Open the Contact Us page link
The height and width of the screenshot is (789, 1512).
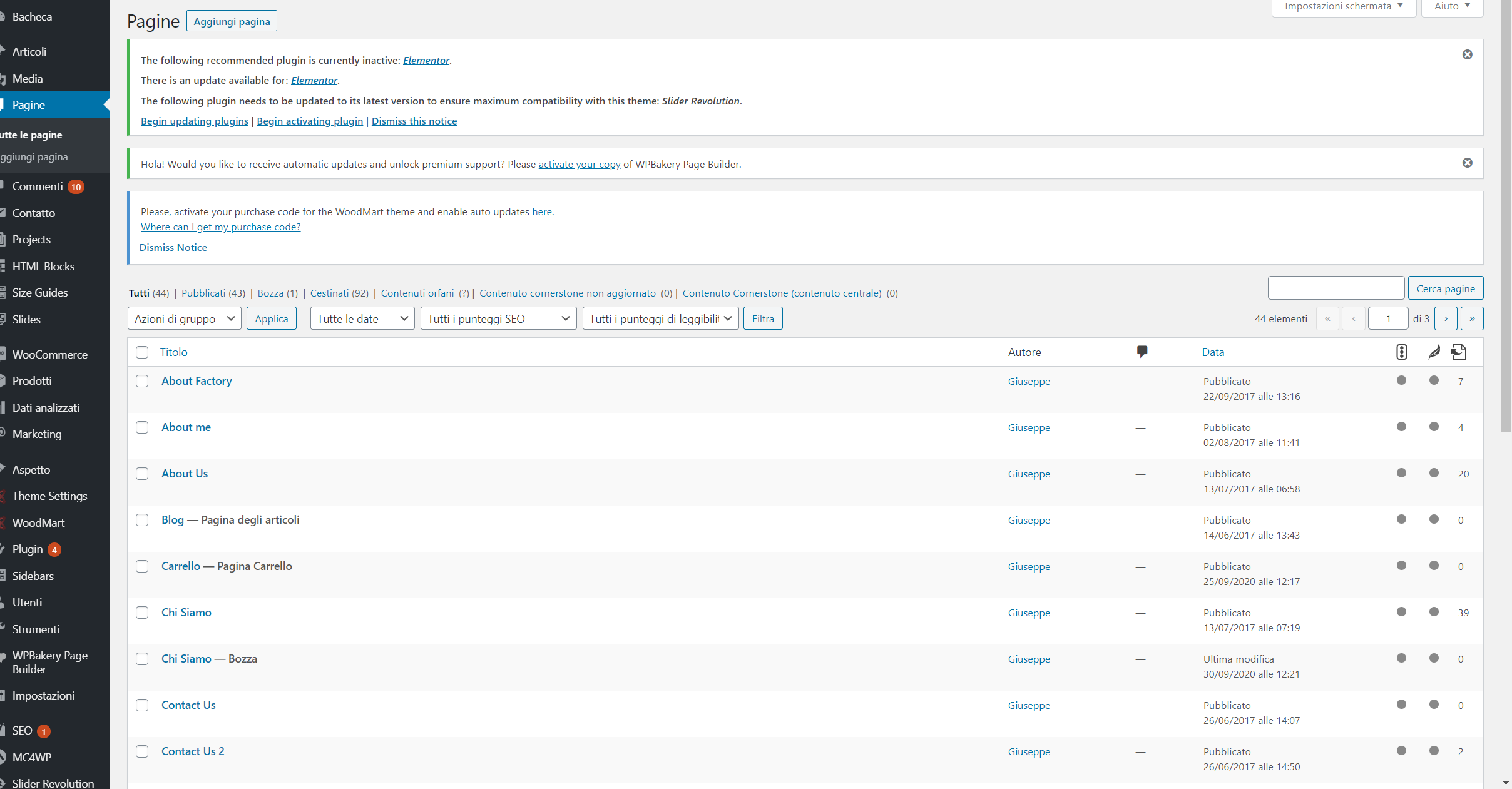(188, 705)
